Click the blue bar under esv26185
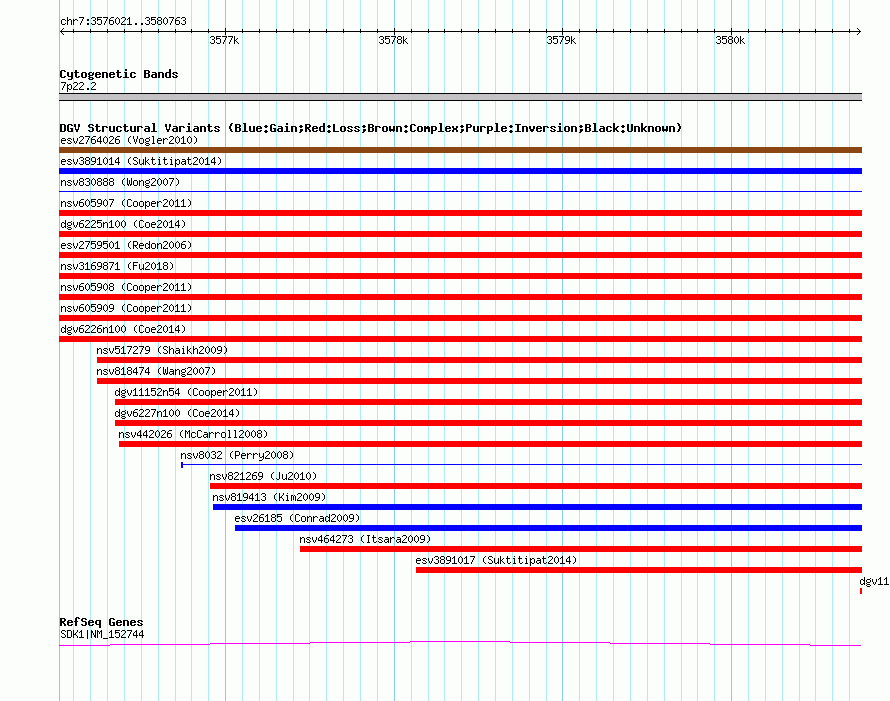The height and width of the screenshot is (701, 890). 548,528
